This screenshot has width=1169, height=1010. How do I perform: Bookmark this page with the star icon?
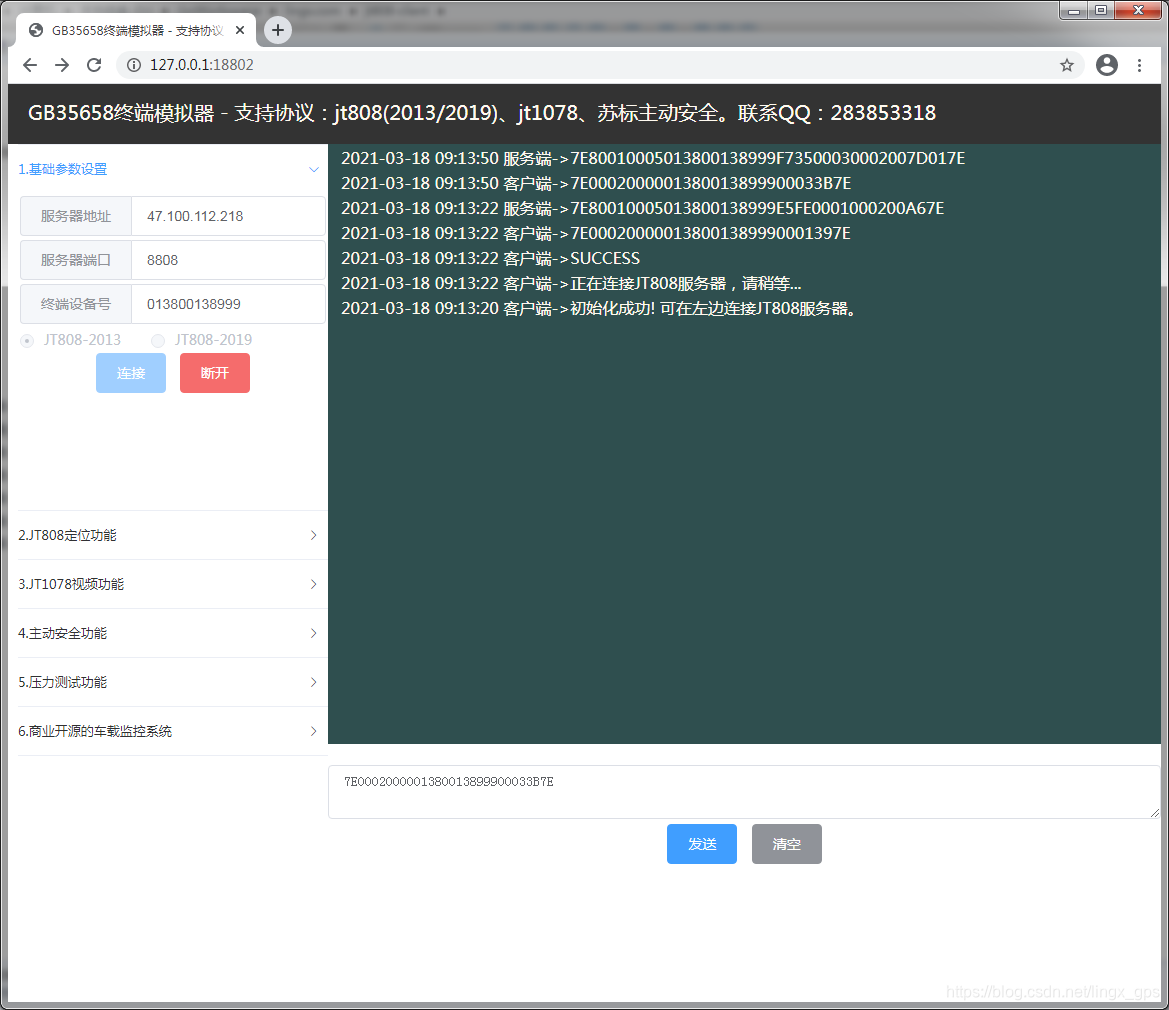click(x=1067, y=65)
